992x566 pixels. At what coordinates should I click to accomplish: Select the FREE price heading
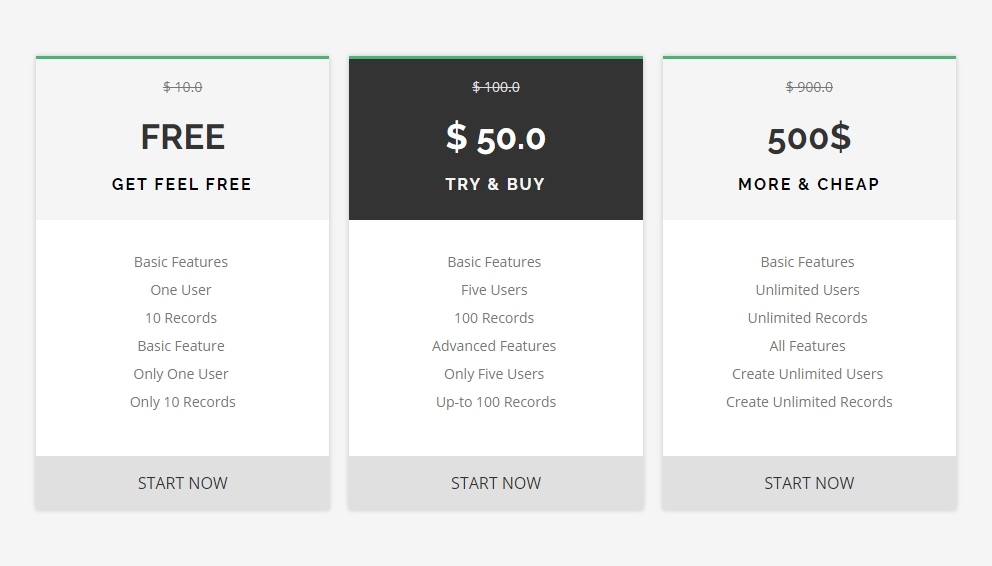pyautogui.click(x=182, y=137)
